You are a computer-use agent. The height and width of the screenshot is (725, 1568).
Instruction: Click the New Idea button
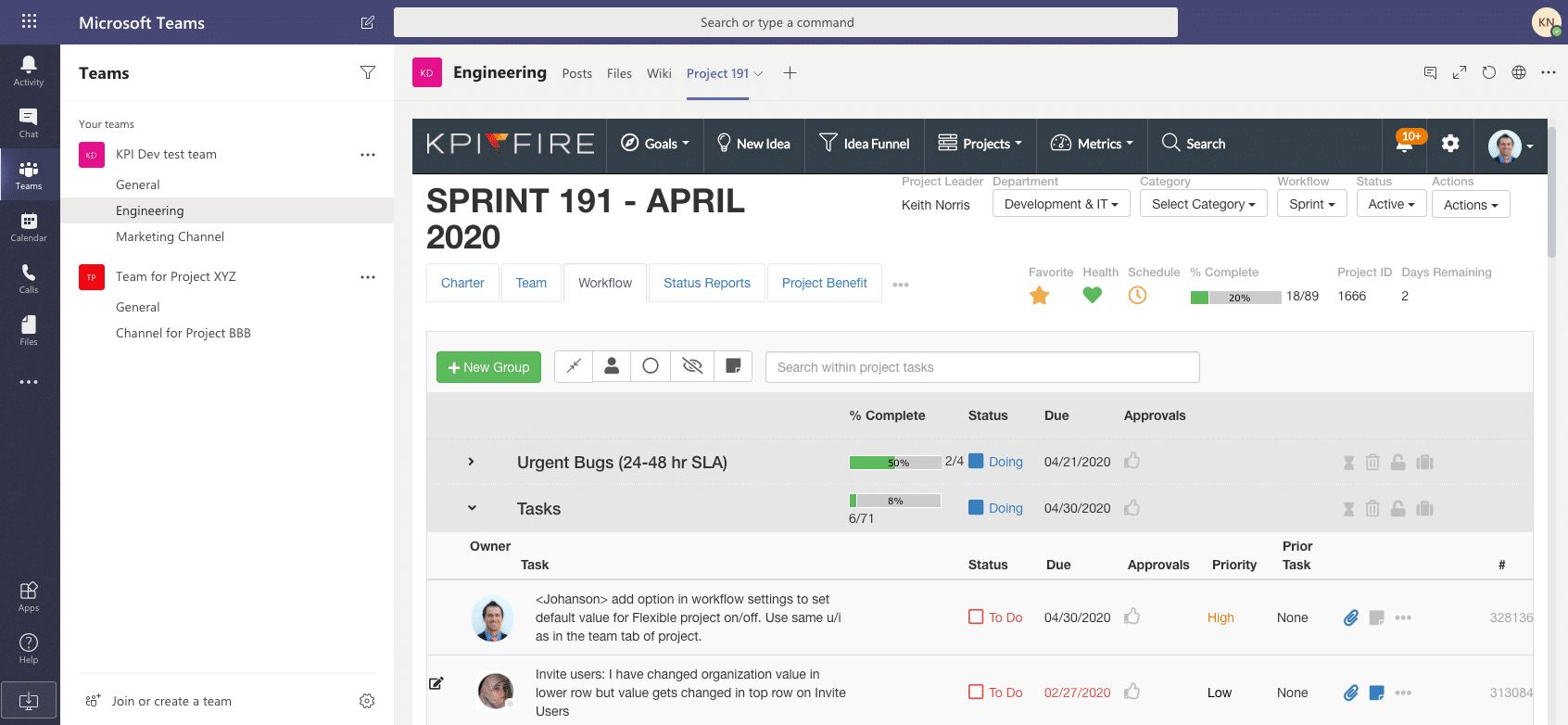click(x=753, y=144)
